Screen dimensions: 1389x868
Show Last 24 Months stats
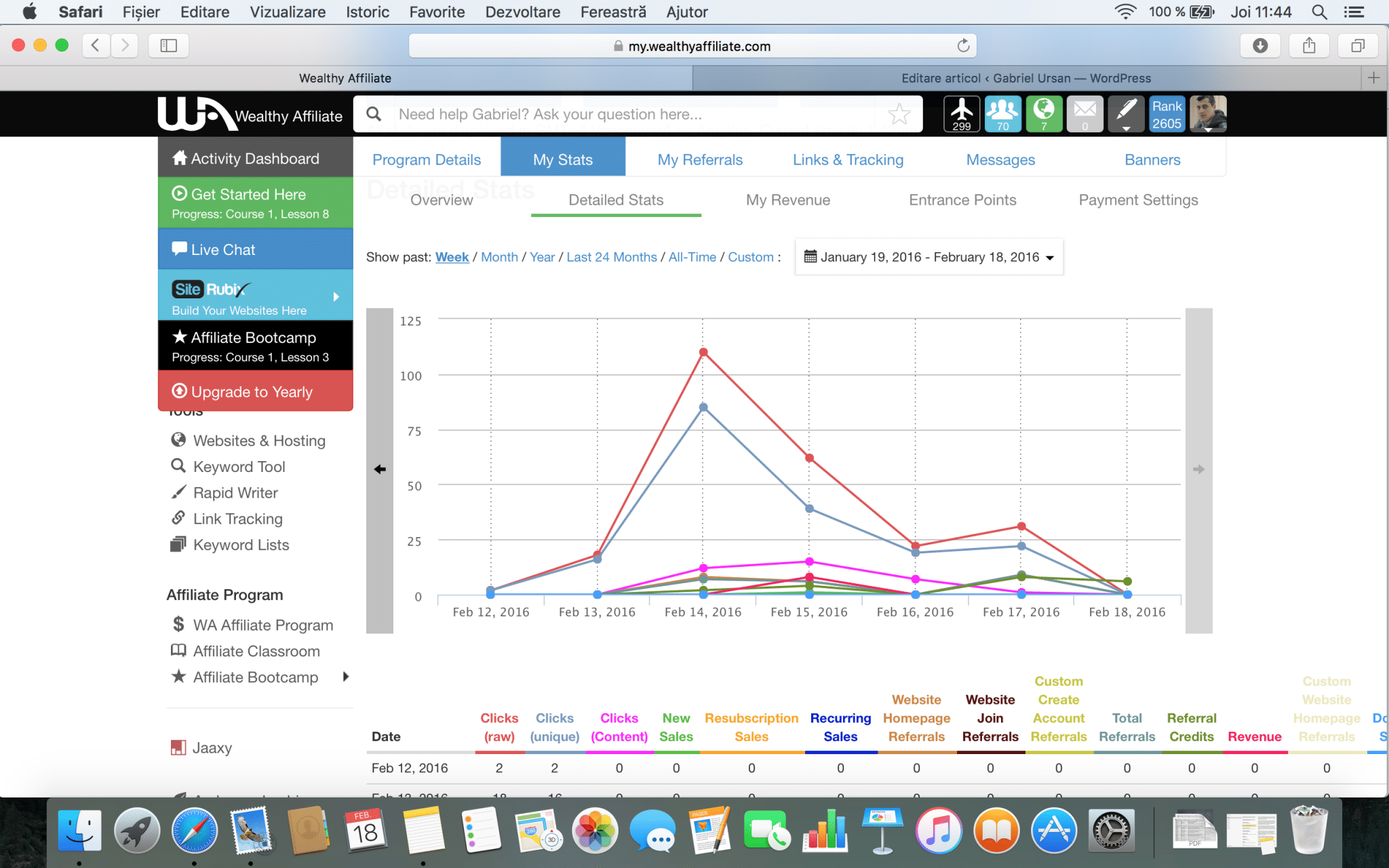(612, 257)
